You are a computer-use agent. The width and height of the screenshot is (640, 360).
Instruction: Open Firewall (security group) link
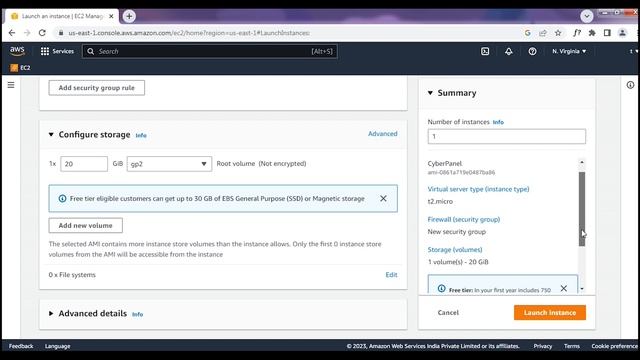point(464,219)
